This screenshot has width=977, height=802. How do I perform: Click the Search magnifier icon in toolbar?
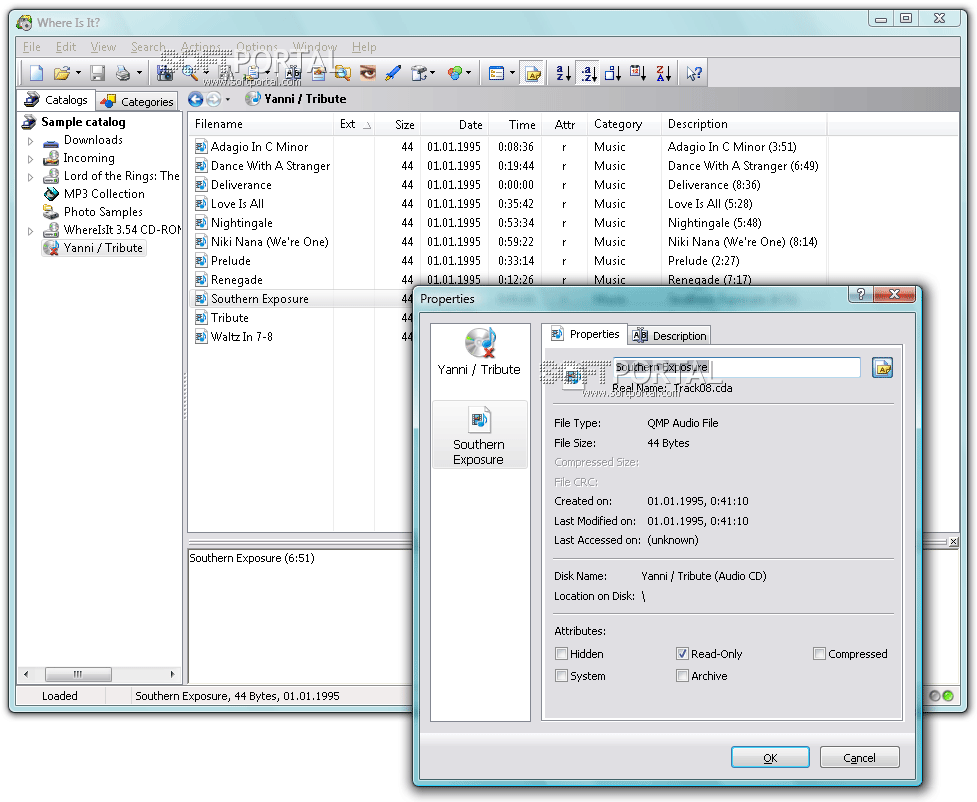coord(189,74)
